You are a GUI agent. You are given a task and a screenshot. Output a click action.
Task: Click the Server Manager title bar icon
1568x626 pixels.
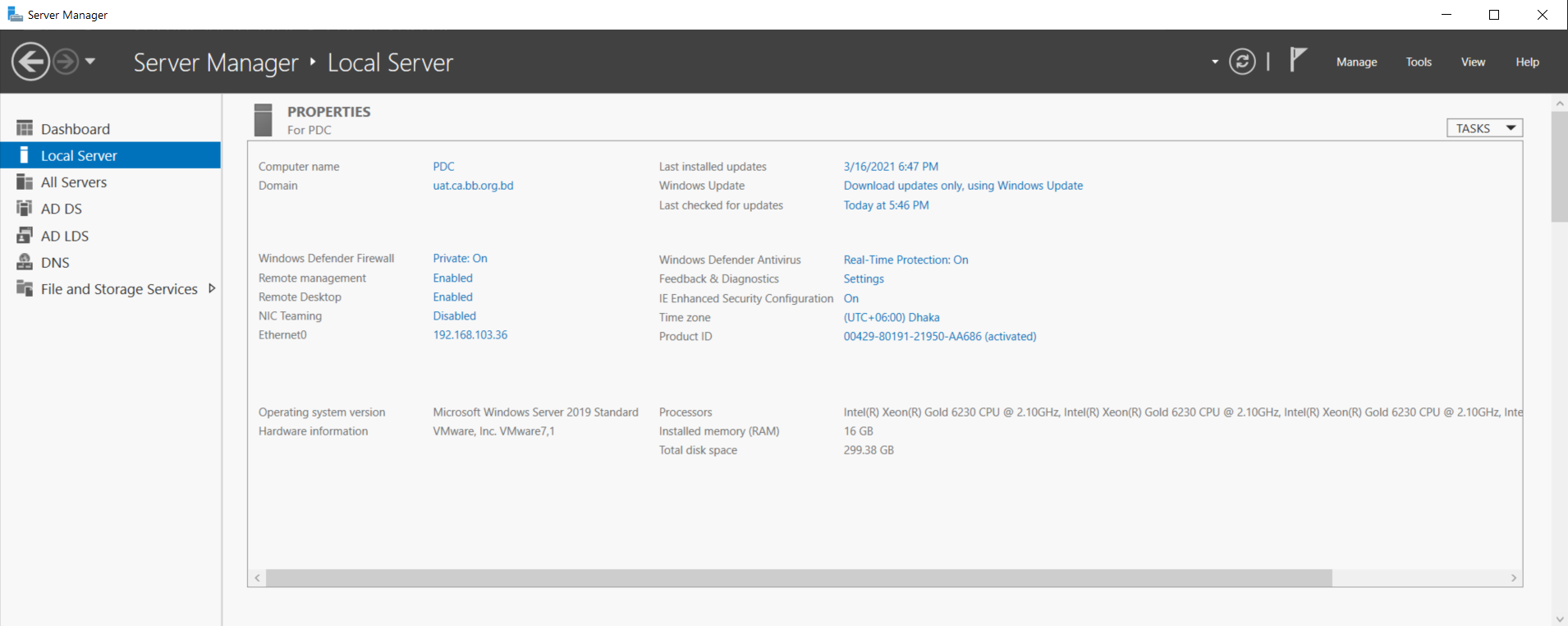coord(15,14)
